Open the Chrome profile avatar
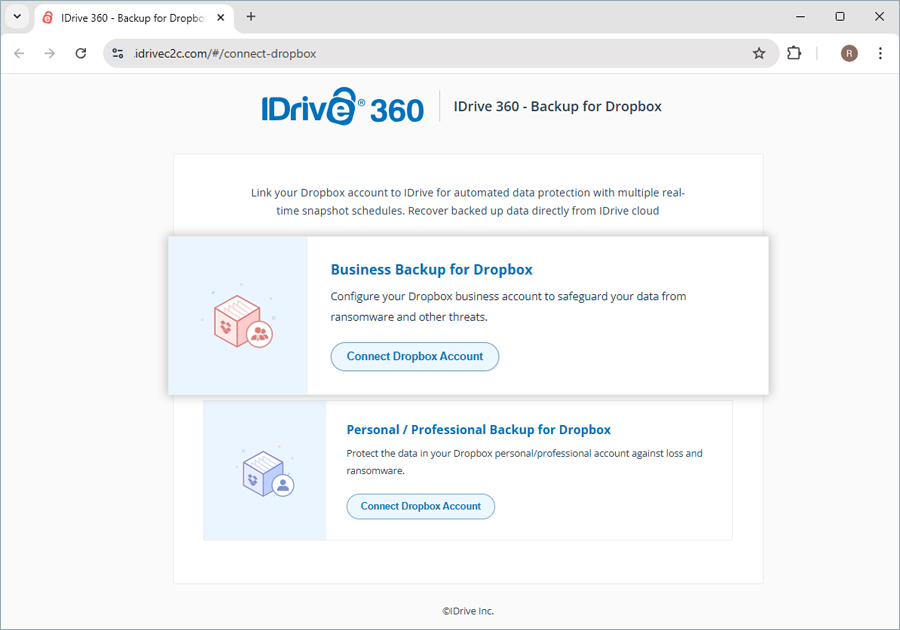The image size is (900, 630). (849, 53)
